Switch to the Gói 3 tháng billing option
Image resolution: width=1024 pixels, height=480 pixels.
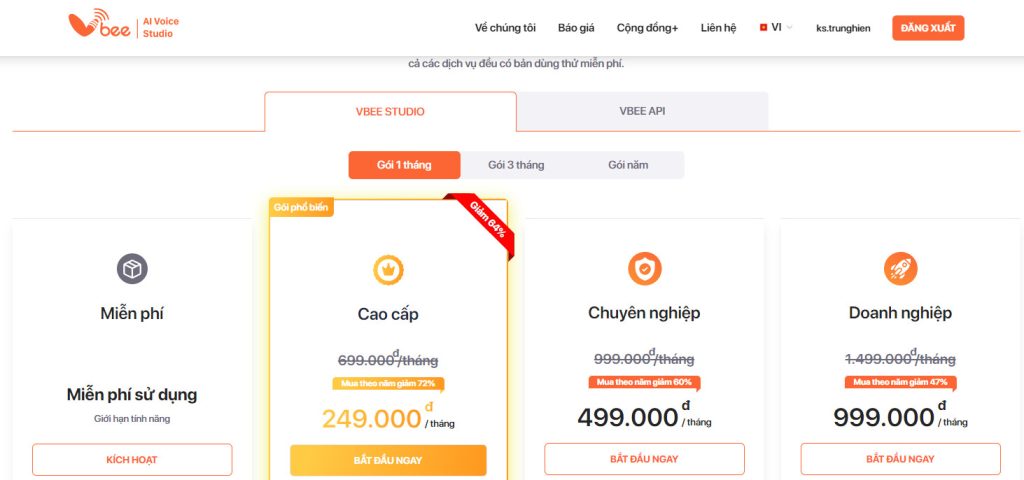tap(516, 165)
